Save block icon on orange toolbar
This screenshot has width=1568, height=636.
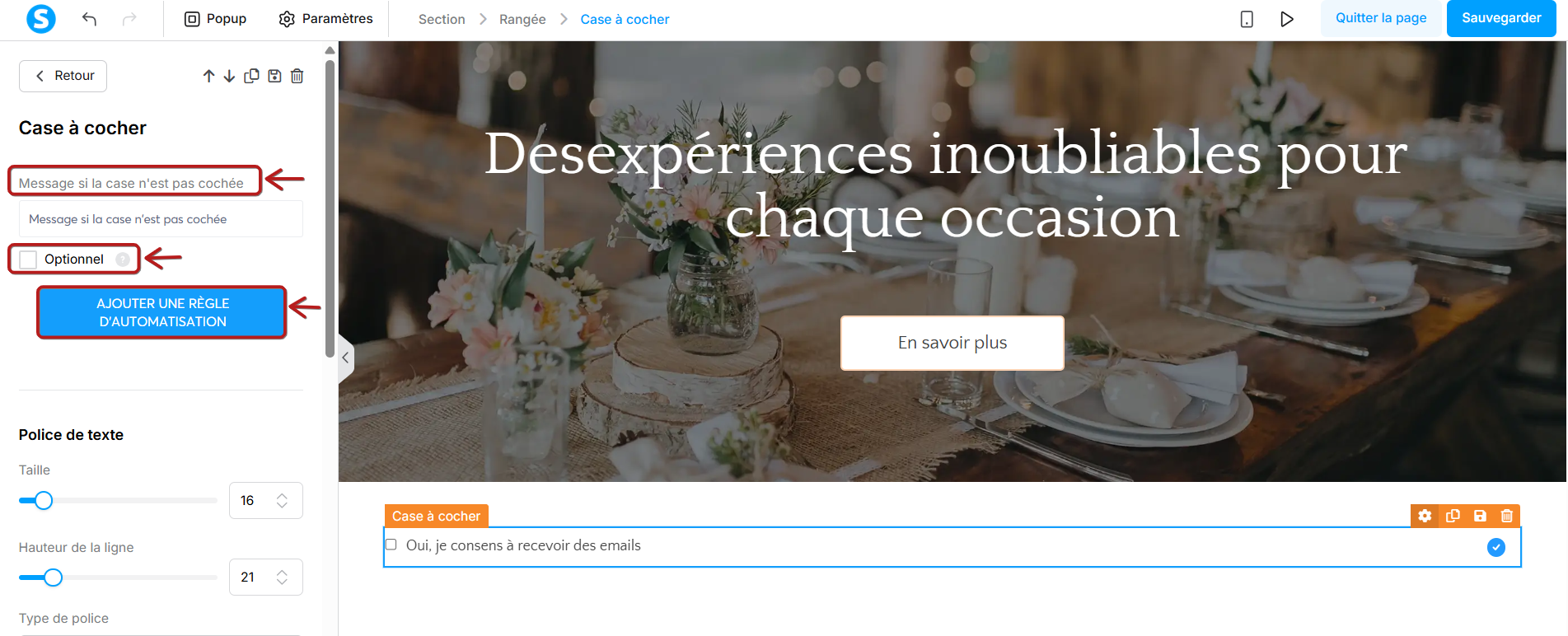[x=1480, y=516]
